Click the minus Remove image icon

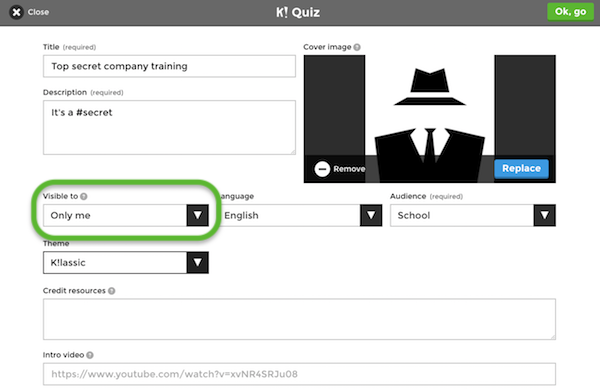(x=322, y=168)
